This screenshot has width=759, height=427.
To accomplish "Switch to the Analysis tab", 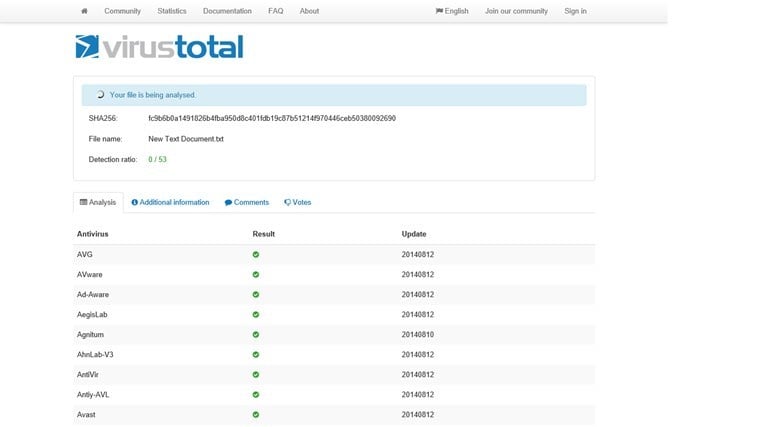I will 98,202.
